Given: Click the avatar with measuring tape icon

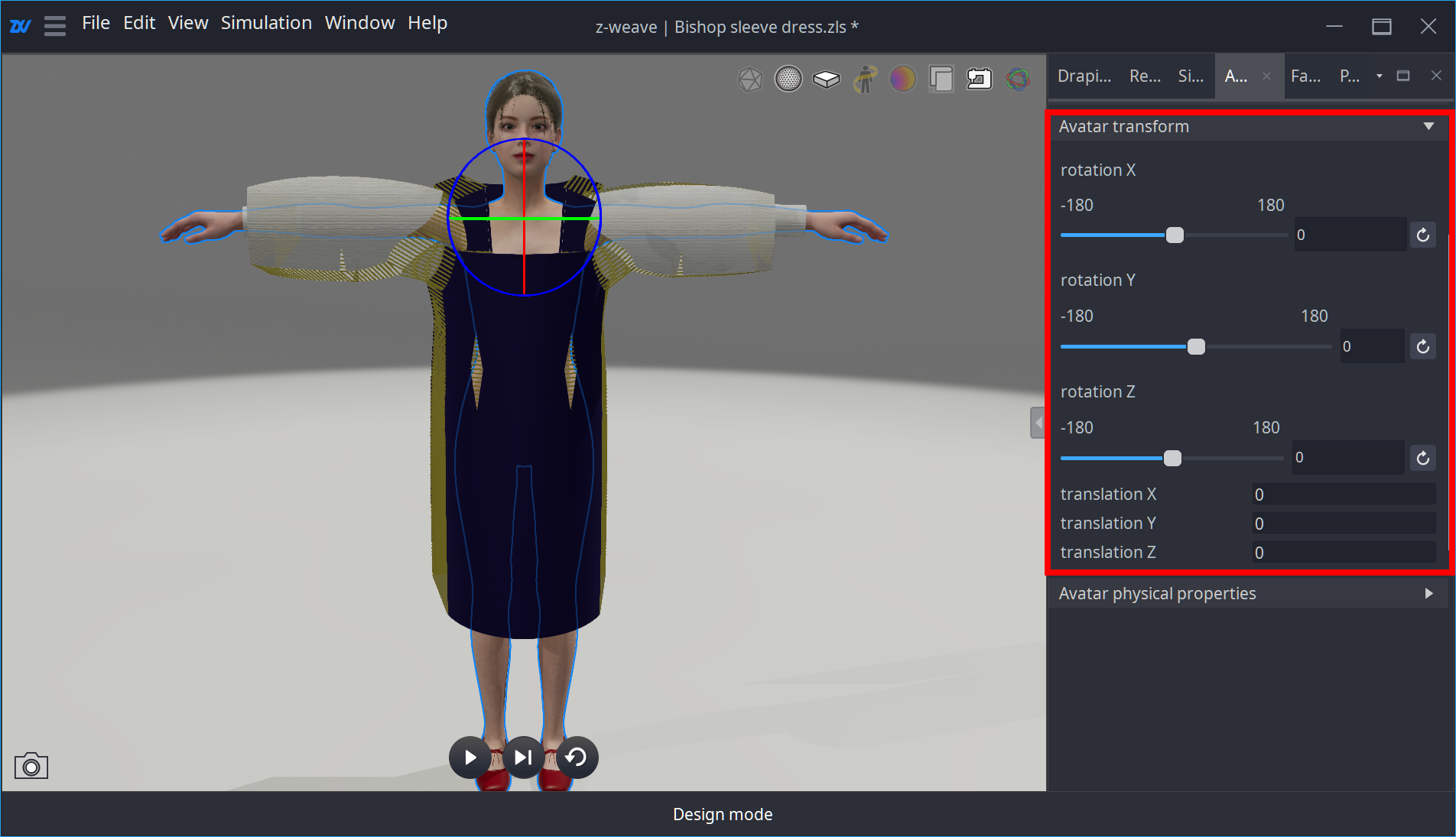Looking at the screenshot, I should 864,79.
